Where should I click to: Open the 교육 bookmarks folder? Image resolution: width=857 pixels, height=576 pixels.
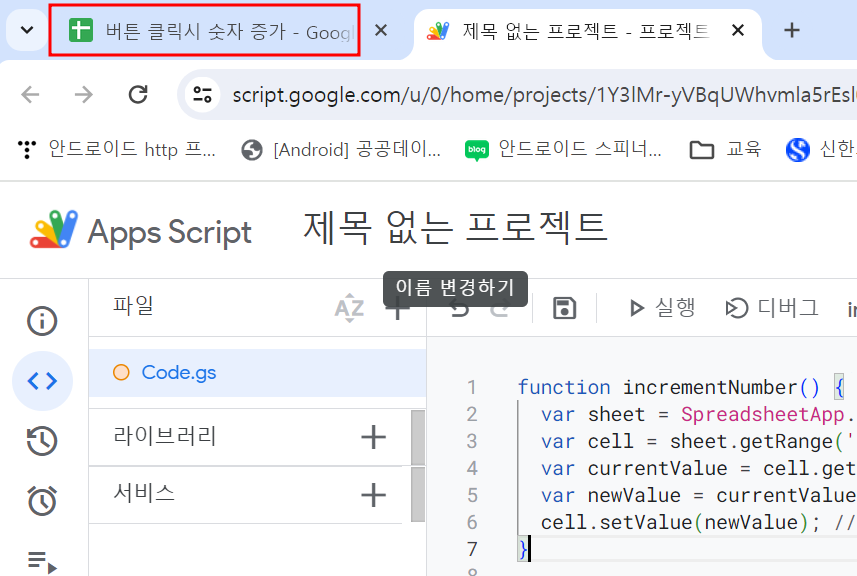click(x=725, y=149)
